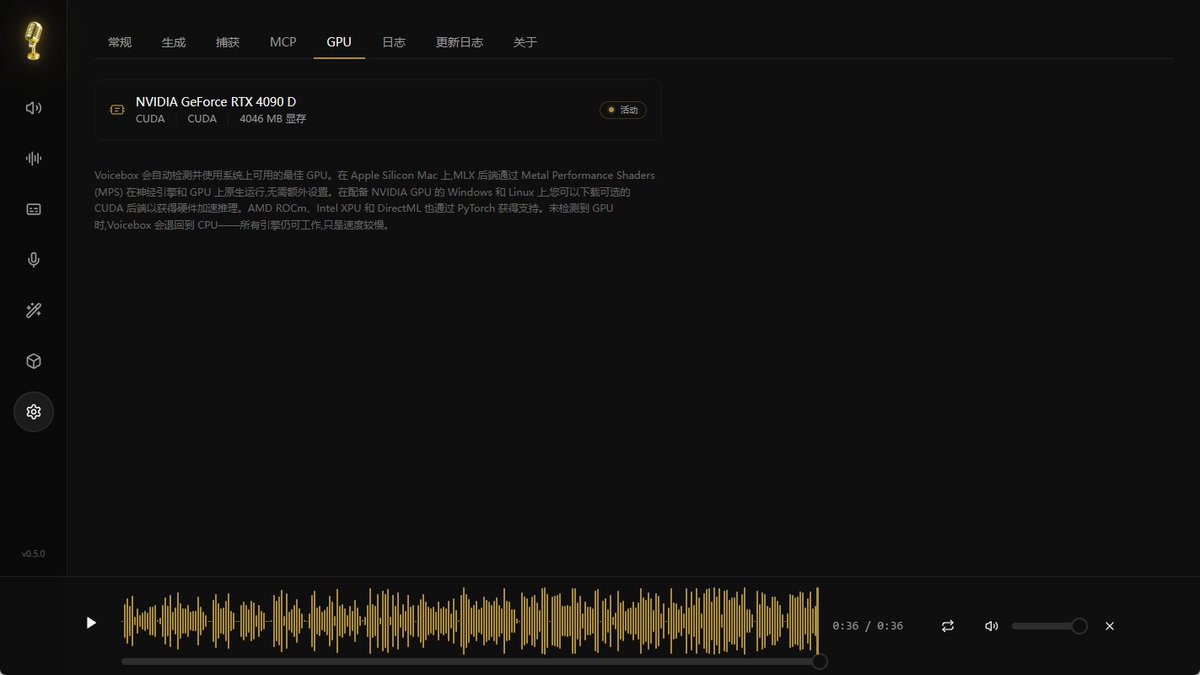The width and height of the screenshot is (1200, 675).
Task: Open the microphone capture icon in sidebar
Action: tap(34, 260)
